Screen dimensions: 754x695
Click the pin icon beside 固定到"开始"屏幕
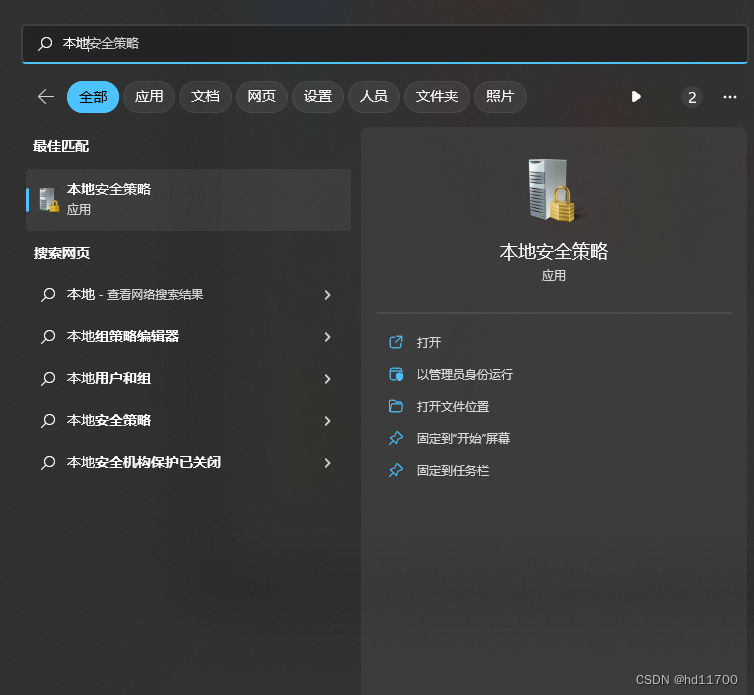[396, 438]
